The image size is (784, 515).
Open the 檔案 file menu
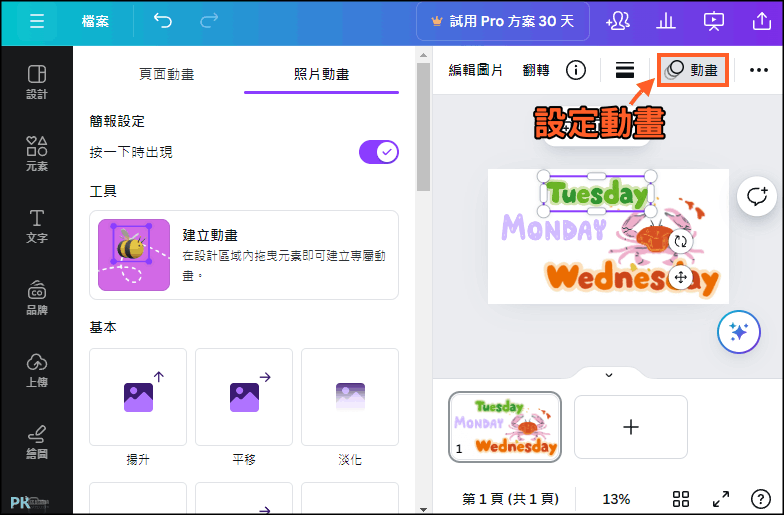click(x=95, y=22)
